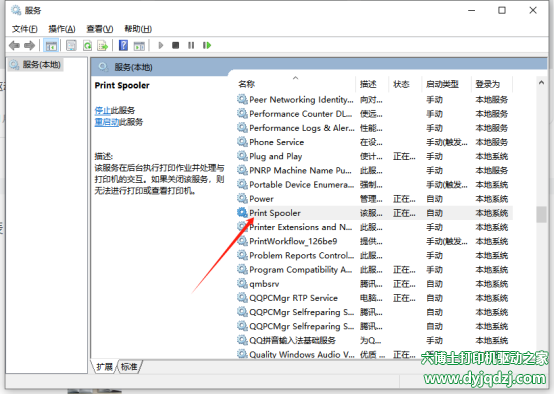Click 手动(触发... startup type of PrintWorkflow_126be9

click(447, 241)
